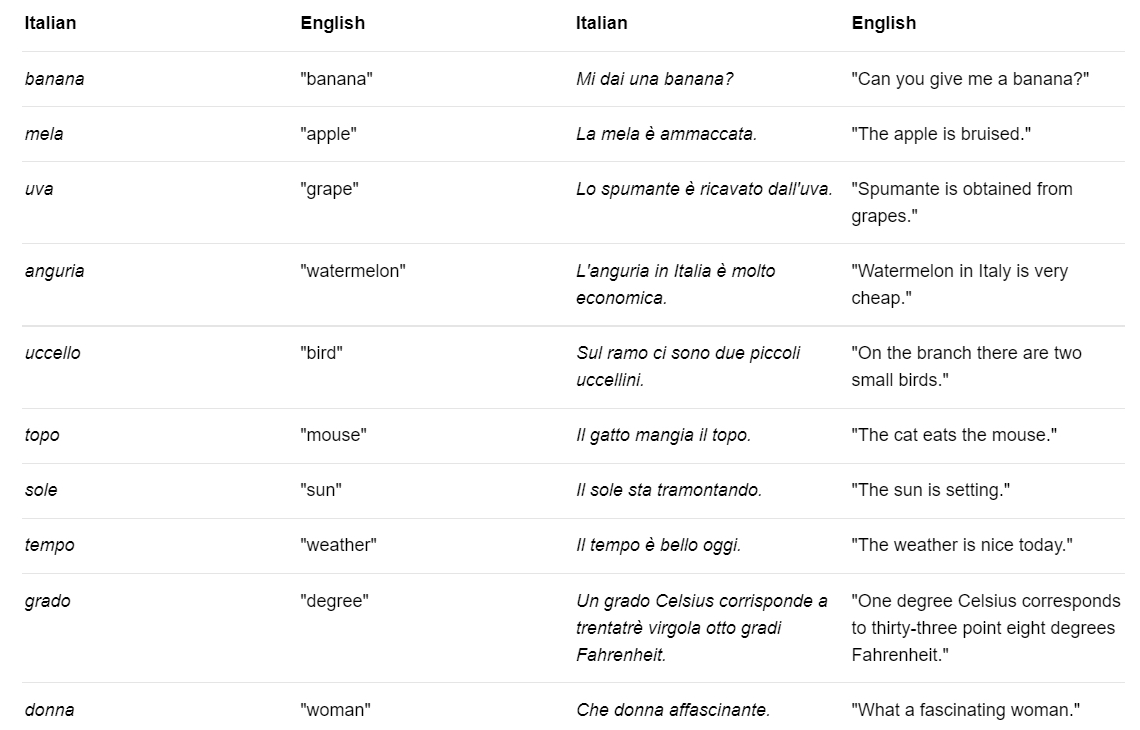
Task: Select the Italian word 'anguria'
Action: (54, 271)
